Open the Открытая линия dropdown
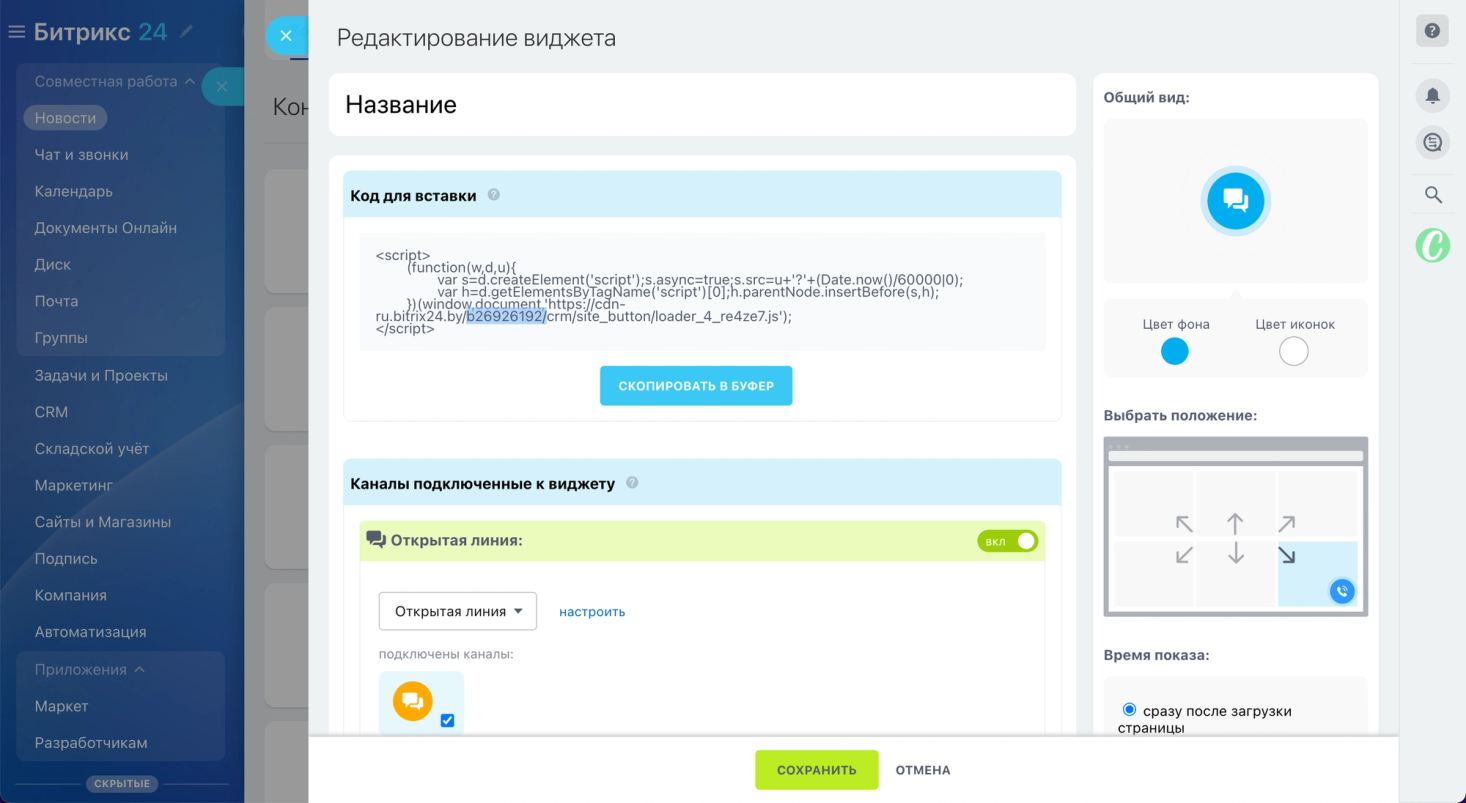 (x=457, y=611)
